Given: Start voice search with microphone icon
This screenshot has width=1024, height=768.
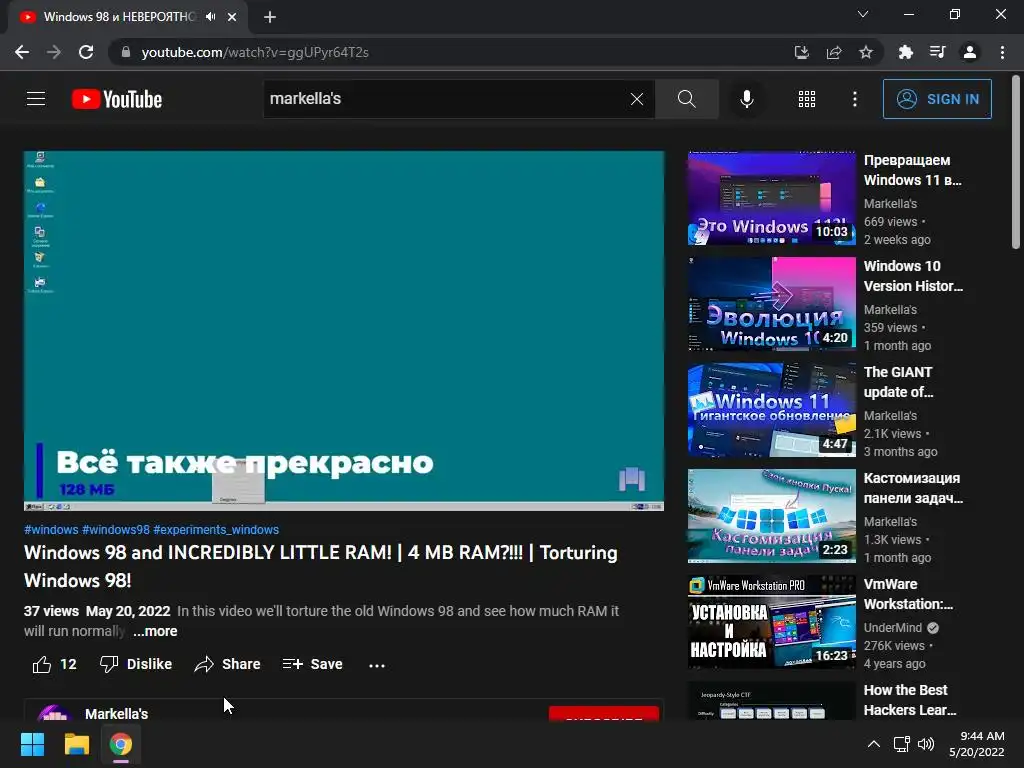Looking at the screenshot, I should tap(746, 99).
